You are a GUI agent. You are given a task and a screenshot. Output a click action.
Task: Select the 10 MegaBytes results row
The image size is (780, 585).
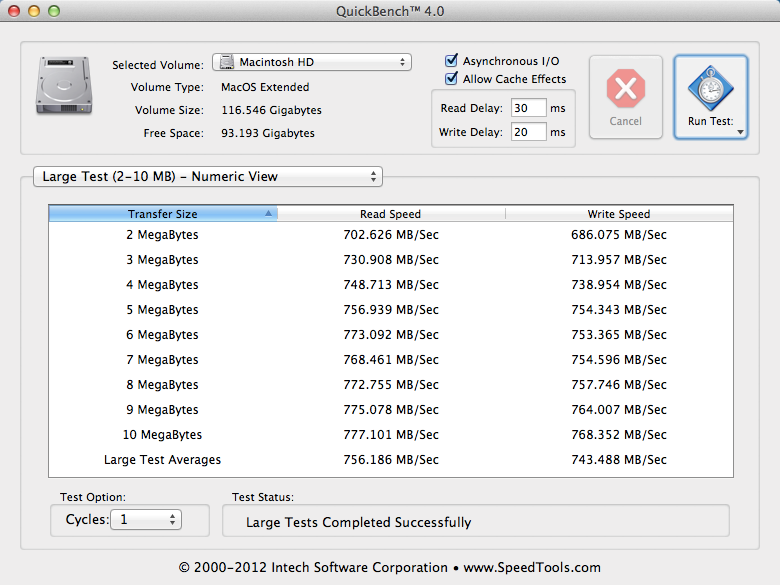390,435
